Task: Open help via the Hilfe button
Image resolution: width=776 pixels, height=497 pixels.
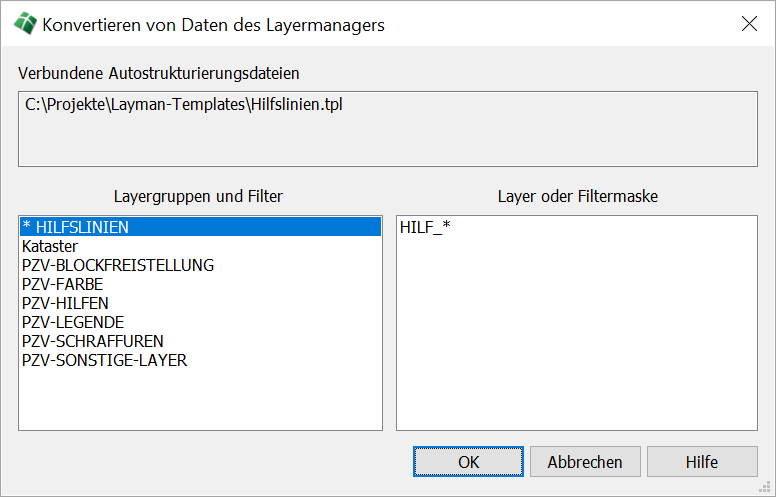Action: pyautogui.click(x=701, y=462)
